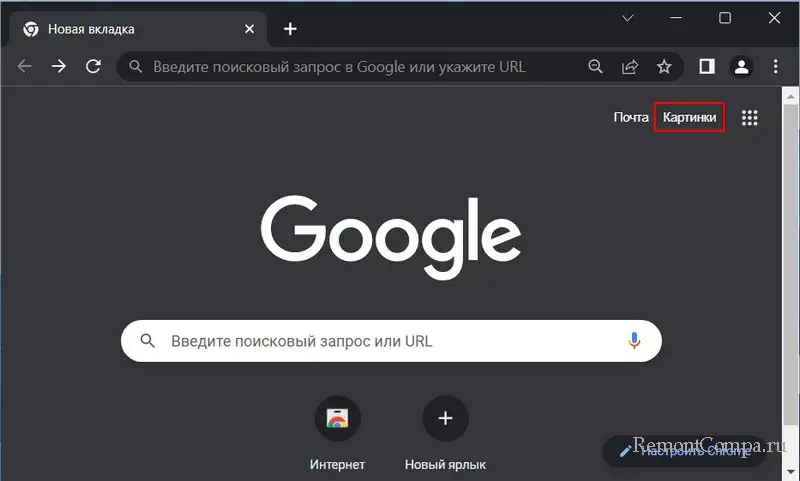Start voice search with microphone icon
This screenshot has height=481, width=800.
(634, 341)
